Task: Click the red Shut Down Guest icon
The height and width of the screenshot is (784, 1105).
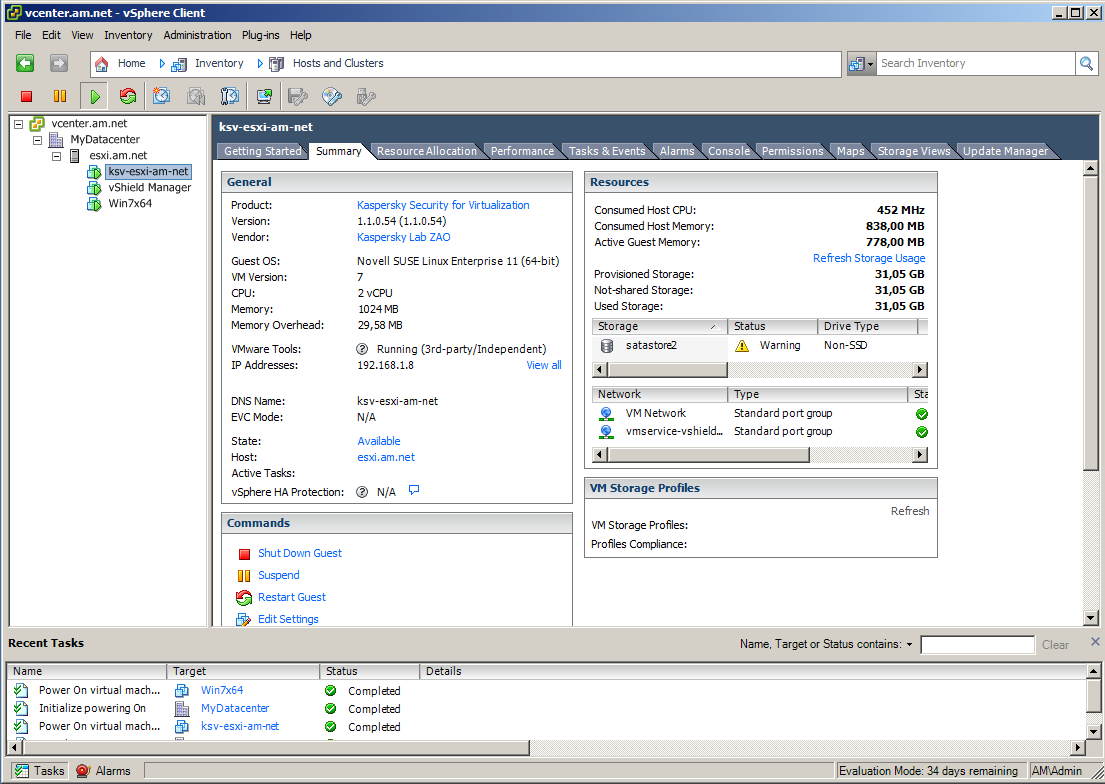Action: pyautogui.click(x=245, y=554)
